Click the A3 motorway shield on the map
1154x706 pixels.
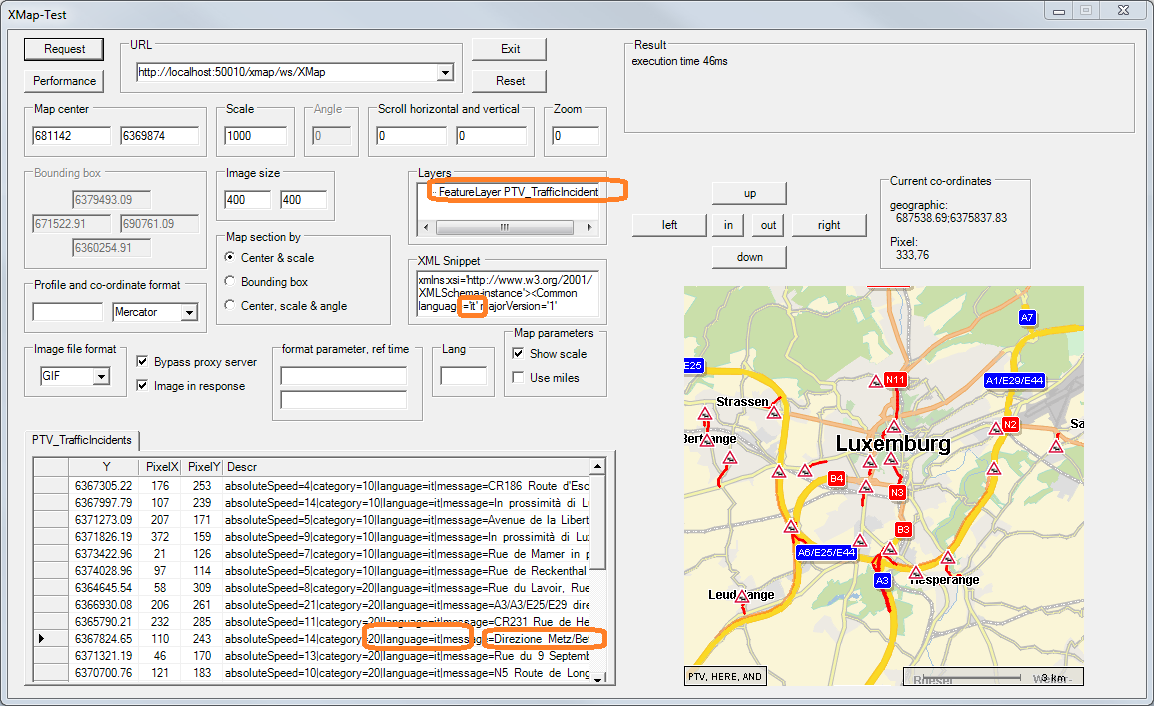tap(881, 580)
